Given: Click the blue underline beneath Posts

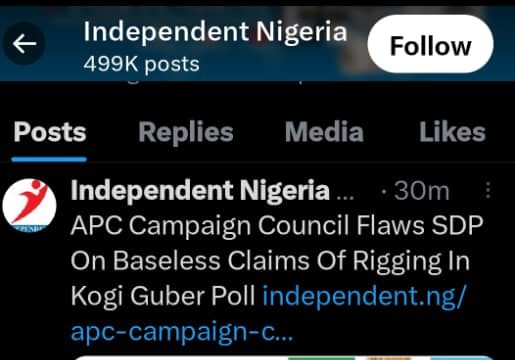Looking at the screenshot, I should click(x=49, y=160).
